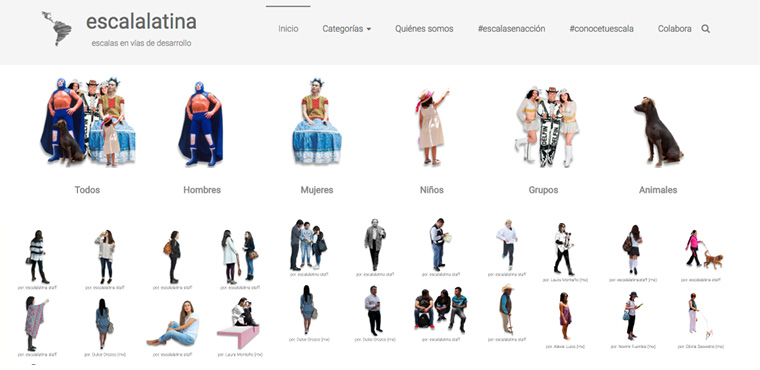Open the walking woman holding camera cutout
This screenshot has height=370, width=760.
564,249
